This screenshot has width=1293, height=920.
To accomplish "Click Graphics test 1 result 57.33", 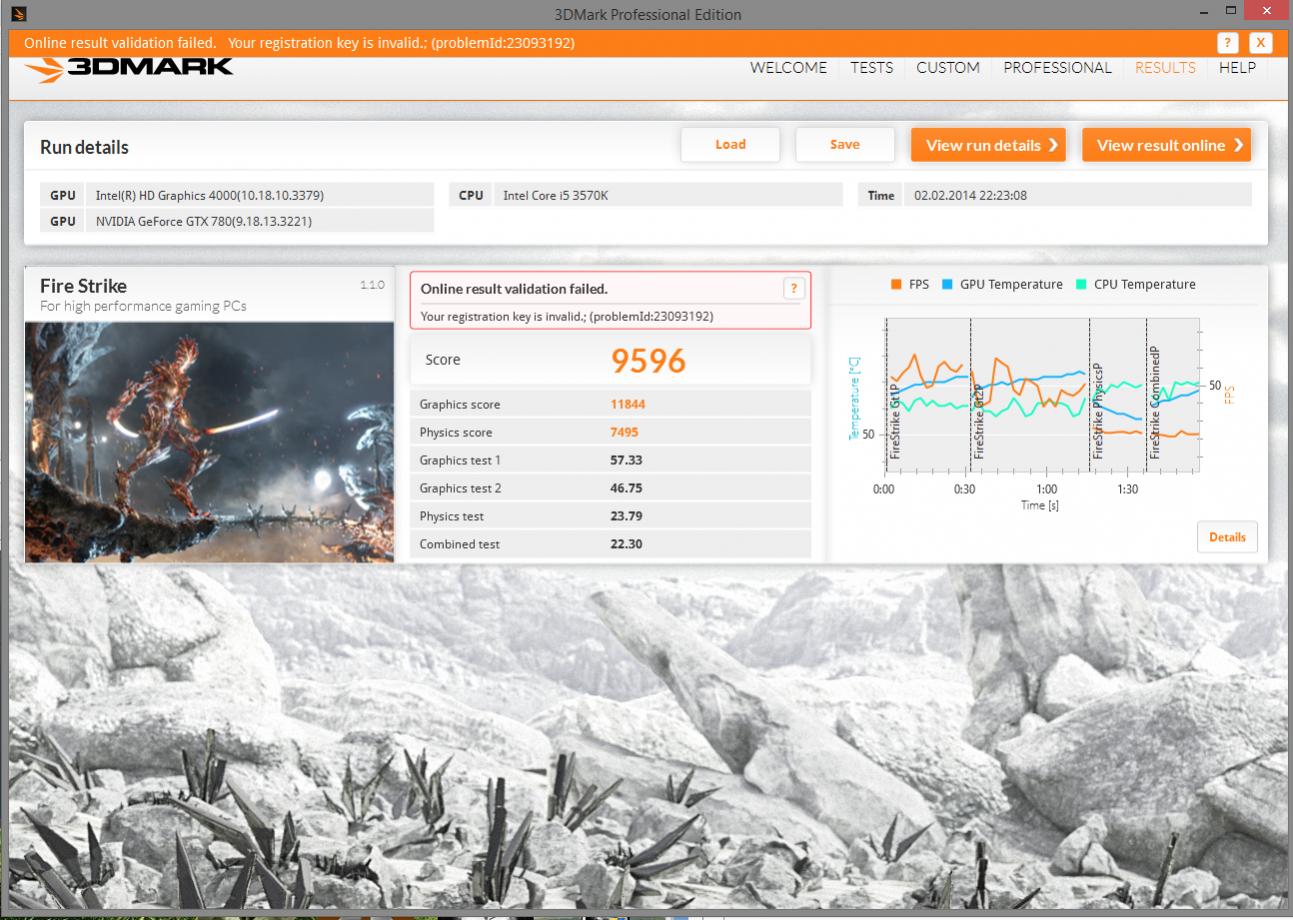I will pos(626,460).
